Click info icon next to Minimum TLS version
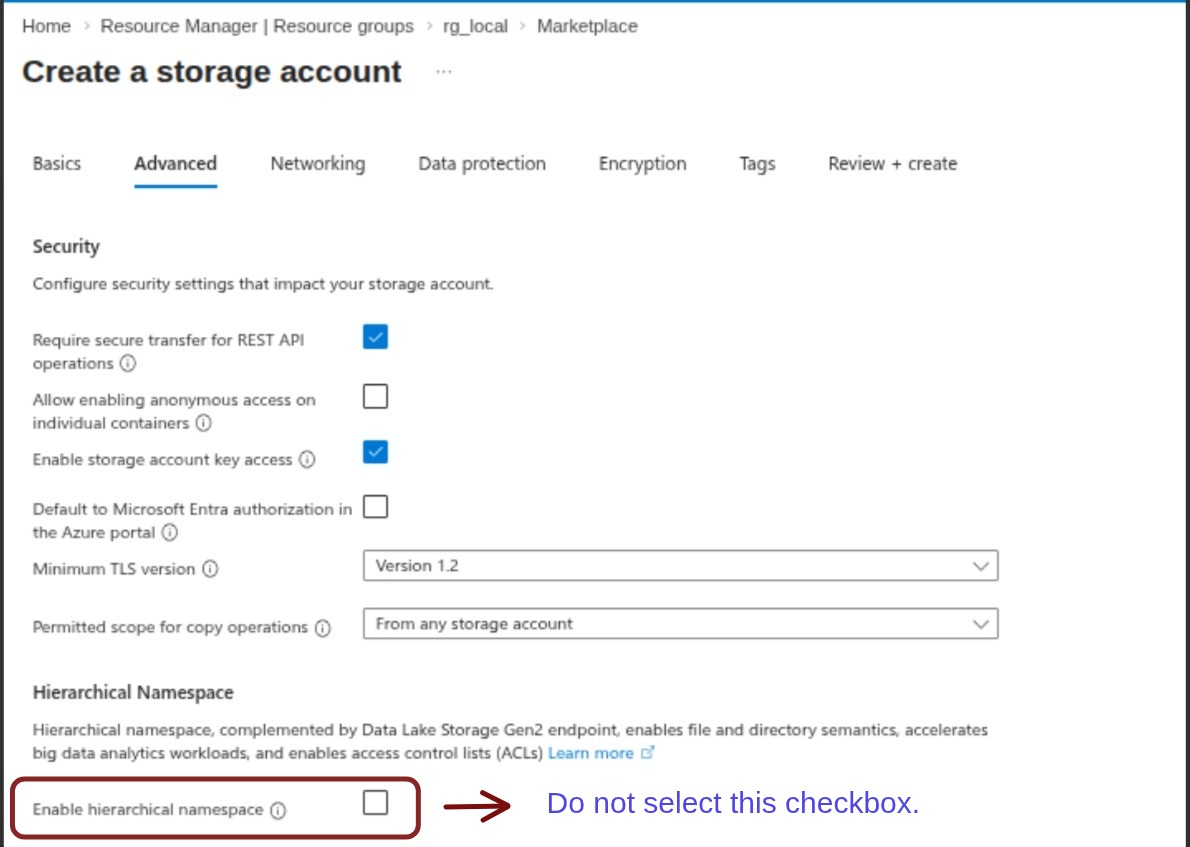This screenshot has height=847, width=1190. tap(210, 569)
